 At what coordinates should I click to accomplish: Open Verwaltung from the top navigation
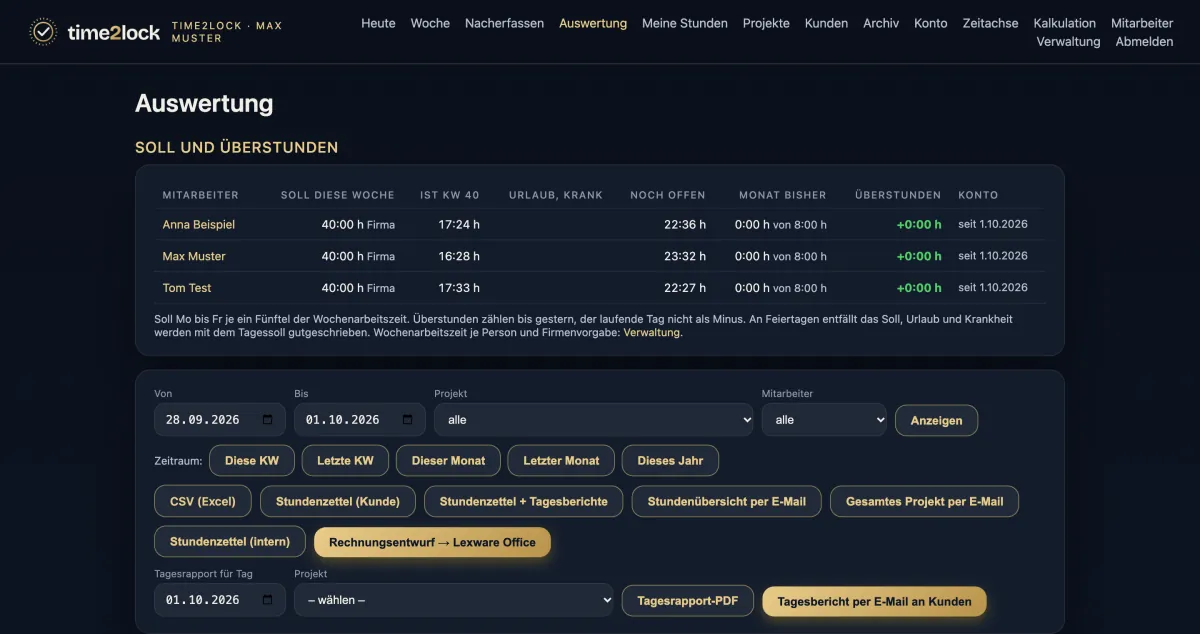click(x=1068, y=42)
